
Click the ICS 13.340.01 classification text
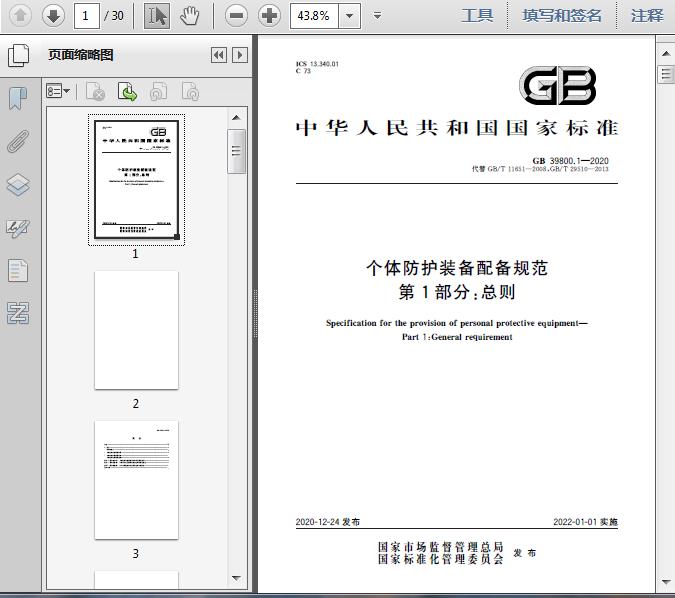317,64
